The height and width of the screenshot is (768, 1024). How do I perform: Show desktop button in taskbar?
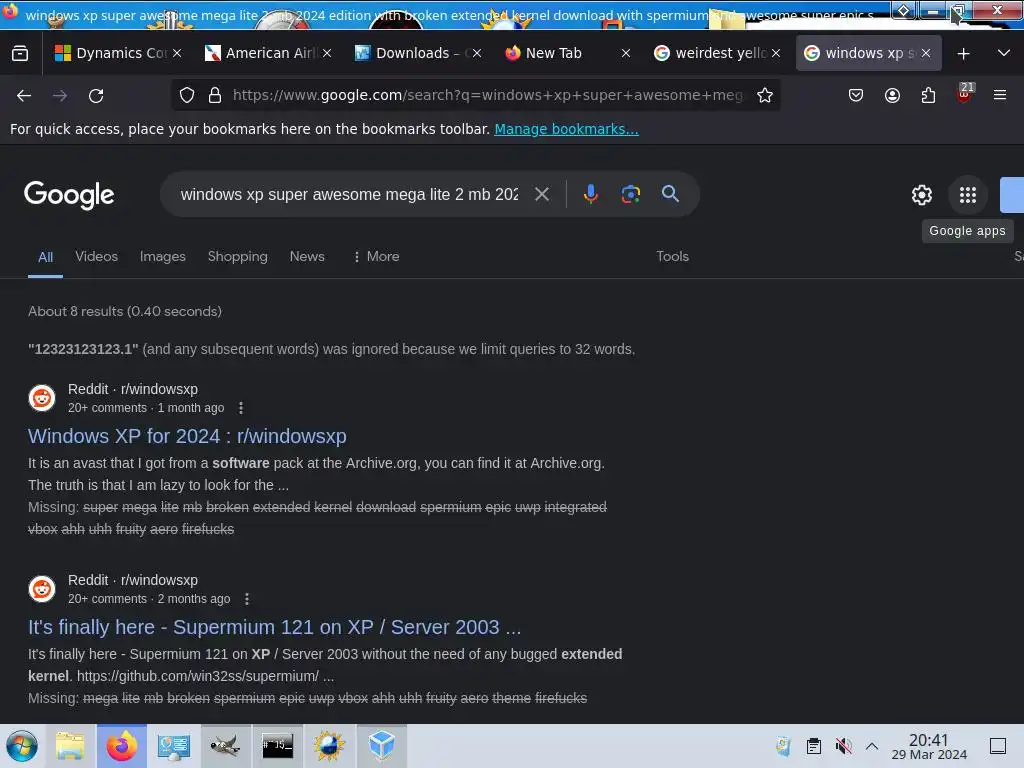tap(998, 746)
